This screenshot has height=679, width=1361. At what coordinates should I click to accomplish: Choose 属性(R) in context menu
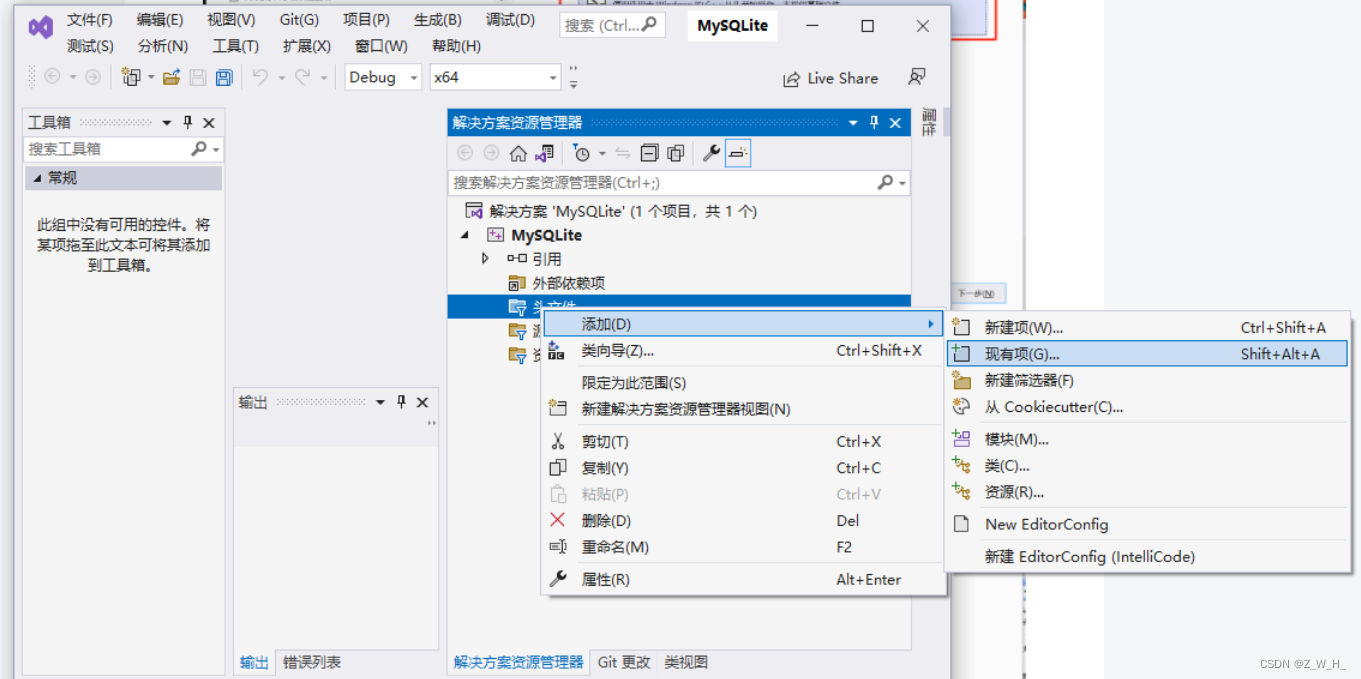(x=742, y=579)
